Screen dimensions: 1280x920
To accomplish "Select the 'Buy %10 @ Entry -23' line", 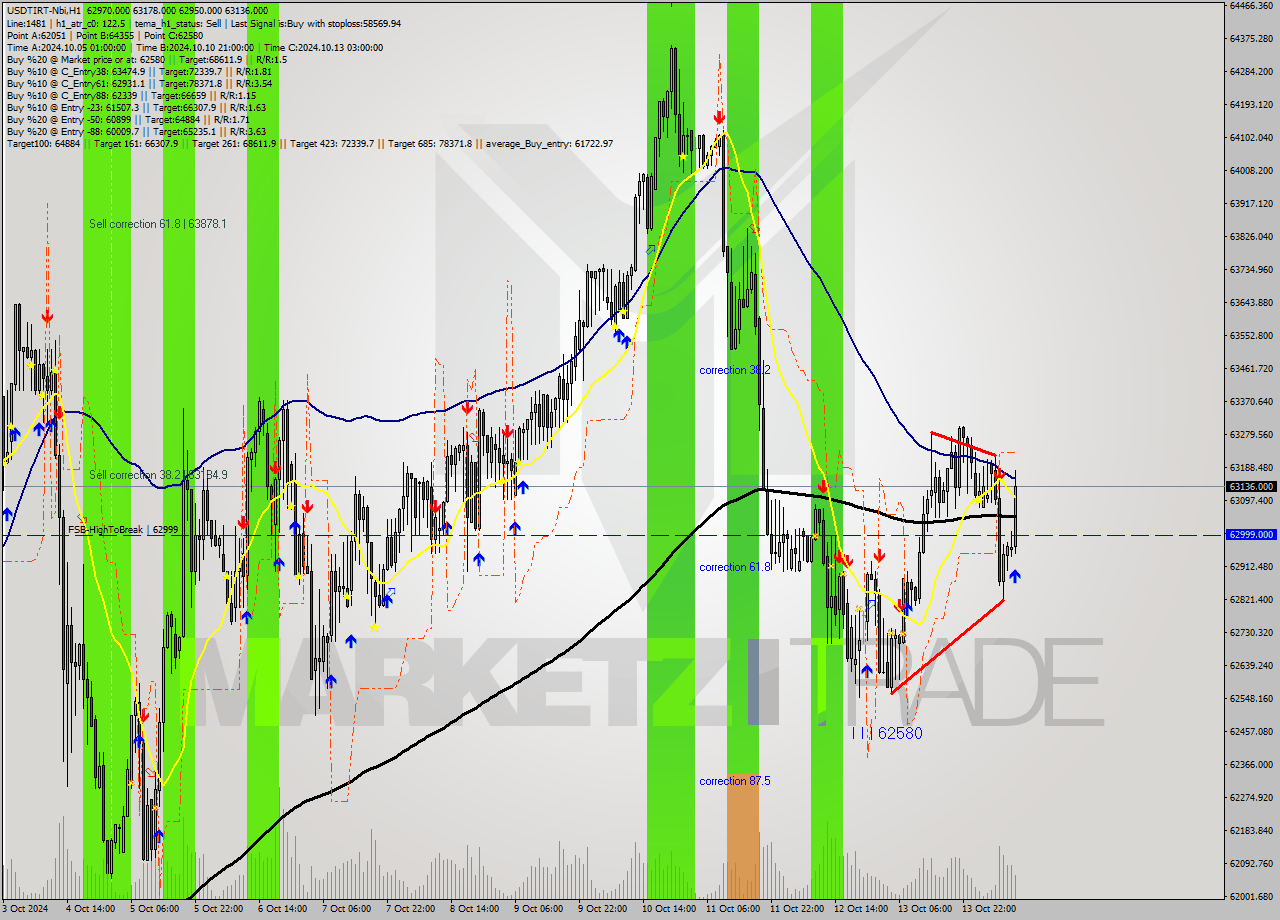I will click(x=136, y=107).
